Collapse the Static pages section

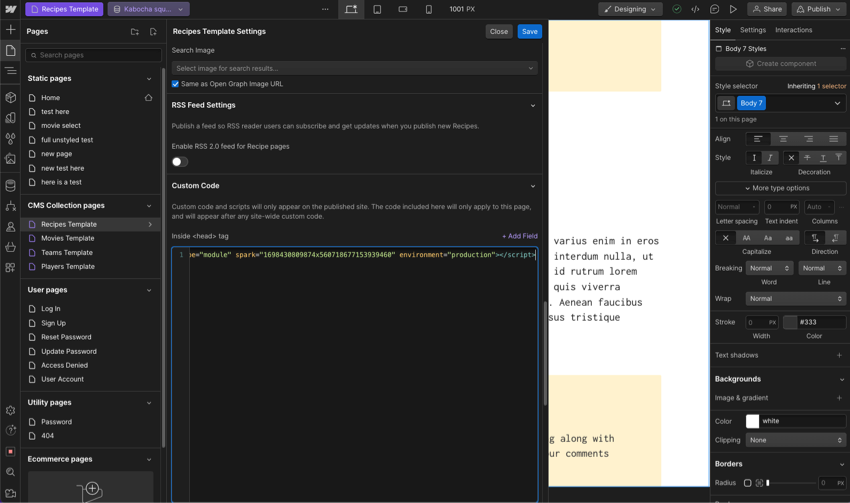coord(149,78)
